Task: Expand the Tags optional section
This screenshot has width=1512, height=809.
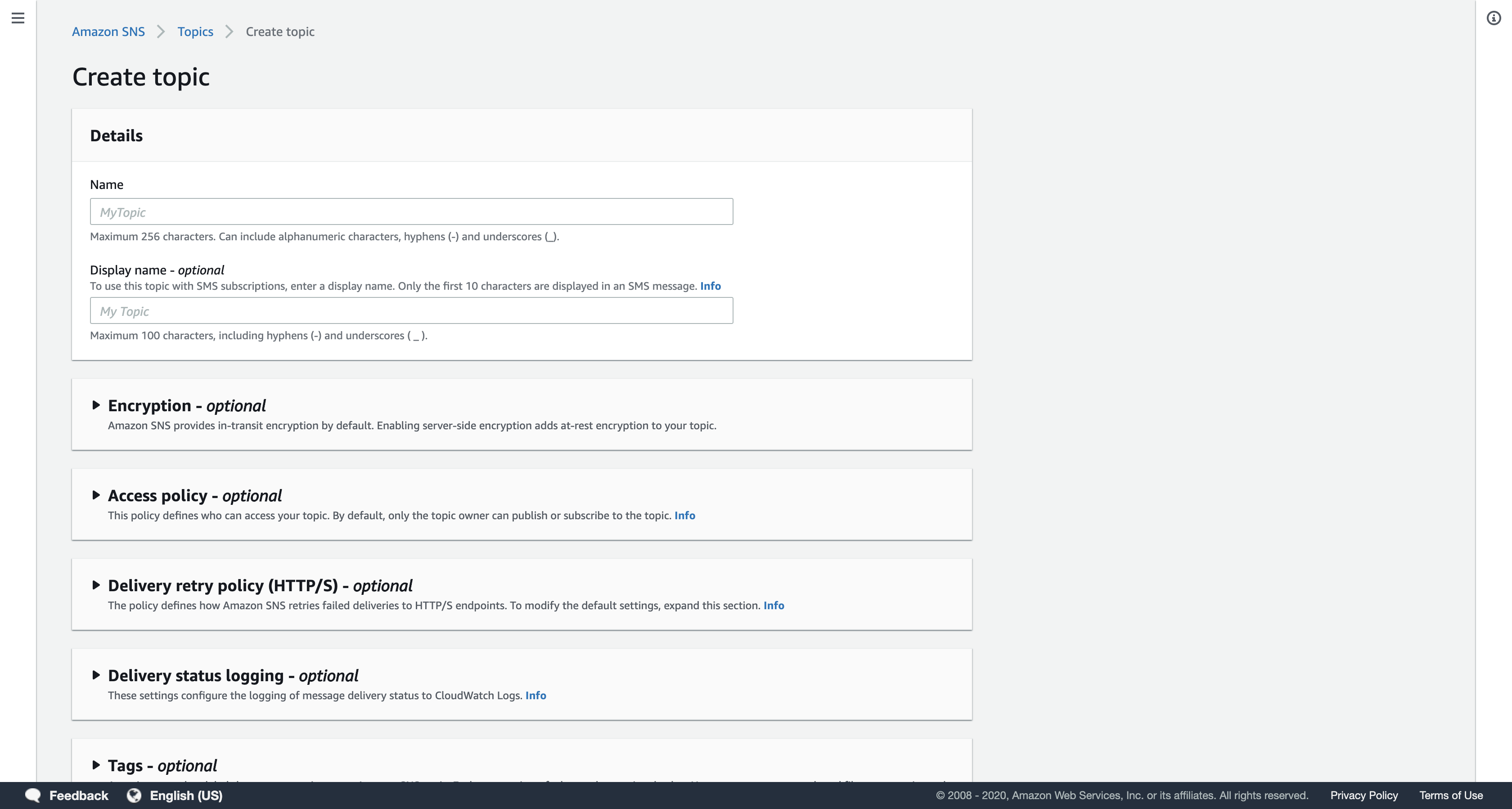Action: (96, 765)
